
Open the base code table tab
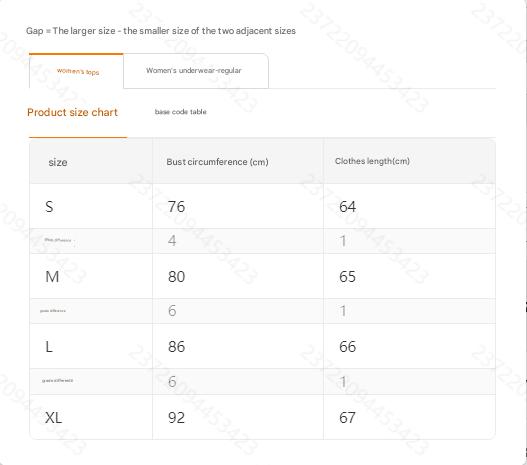pyautogui.click(x=180, y=112)
